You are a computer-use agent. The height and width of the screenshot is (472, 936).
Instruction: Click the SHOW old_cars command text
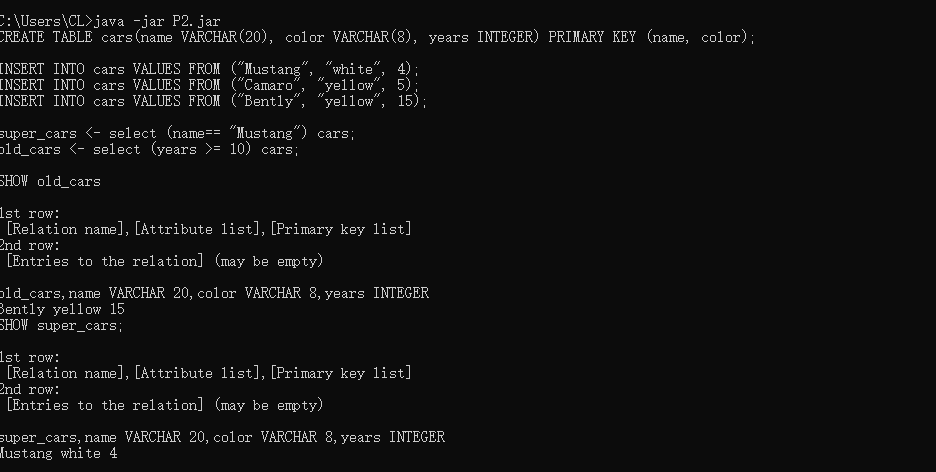(x=50, y=182)
